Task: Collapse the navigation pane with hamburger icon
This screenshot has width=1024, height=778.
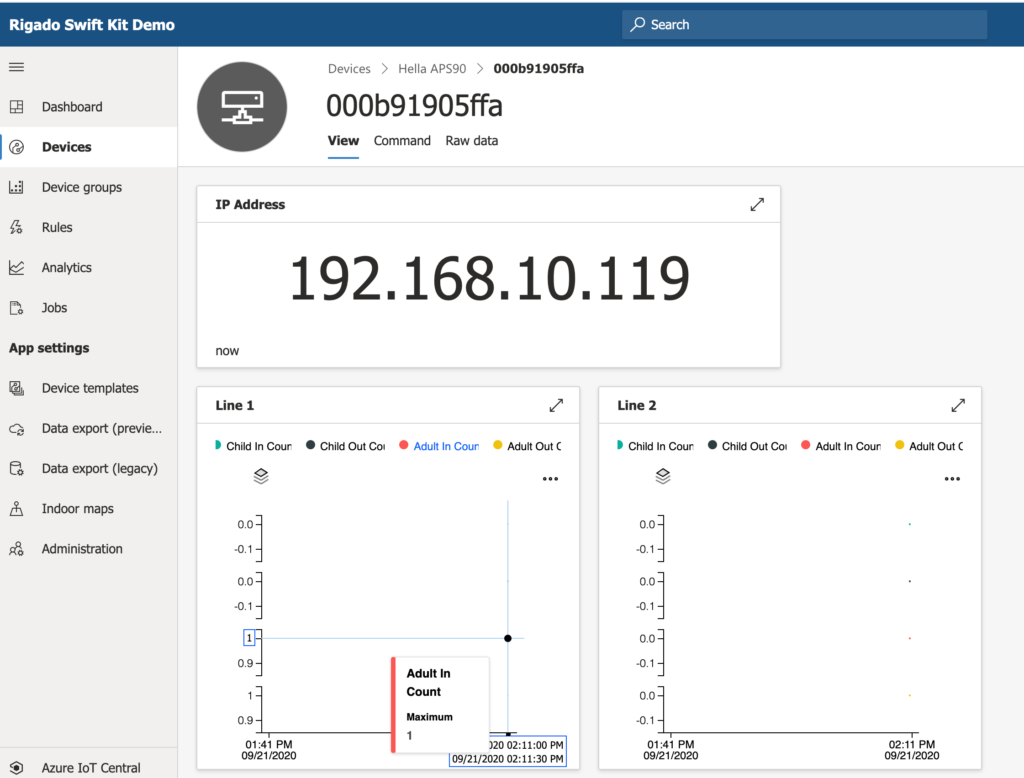Action: [x=16, y=67]
